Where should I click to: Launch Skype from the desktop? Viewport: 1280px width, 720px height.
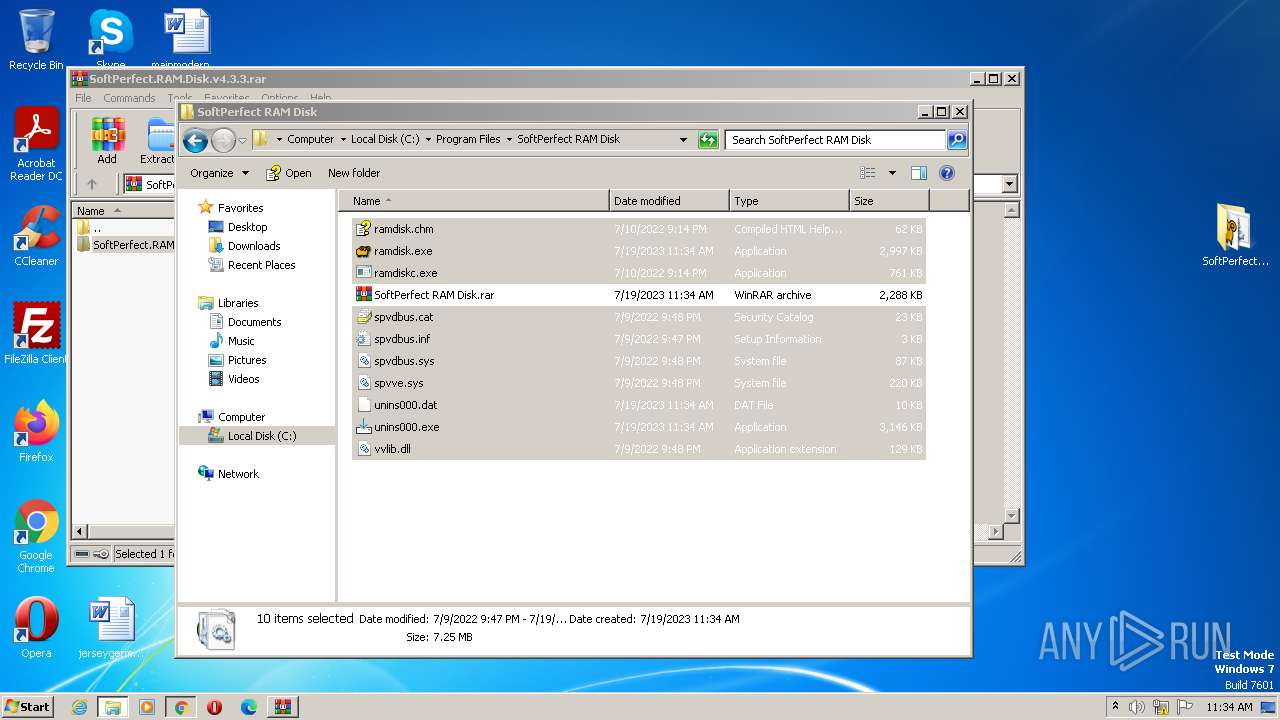(110, 38)
